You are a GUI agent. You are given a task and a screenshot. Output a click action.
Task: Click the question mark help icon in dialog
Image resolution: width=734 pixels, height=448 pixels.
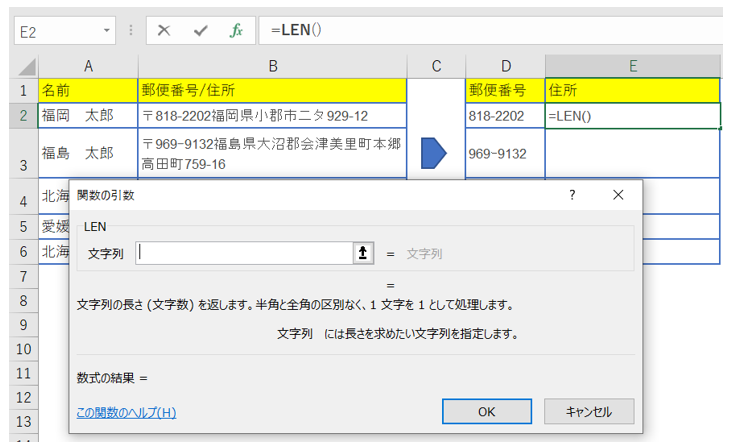coord(572,195)
